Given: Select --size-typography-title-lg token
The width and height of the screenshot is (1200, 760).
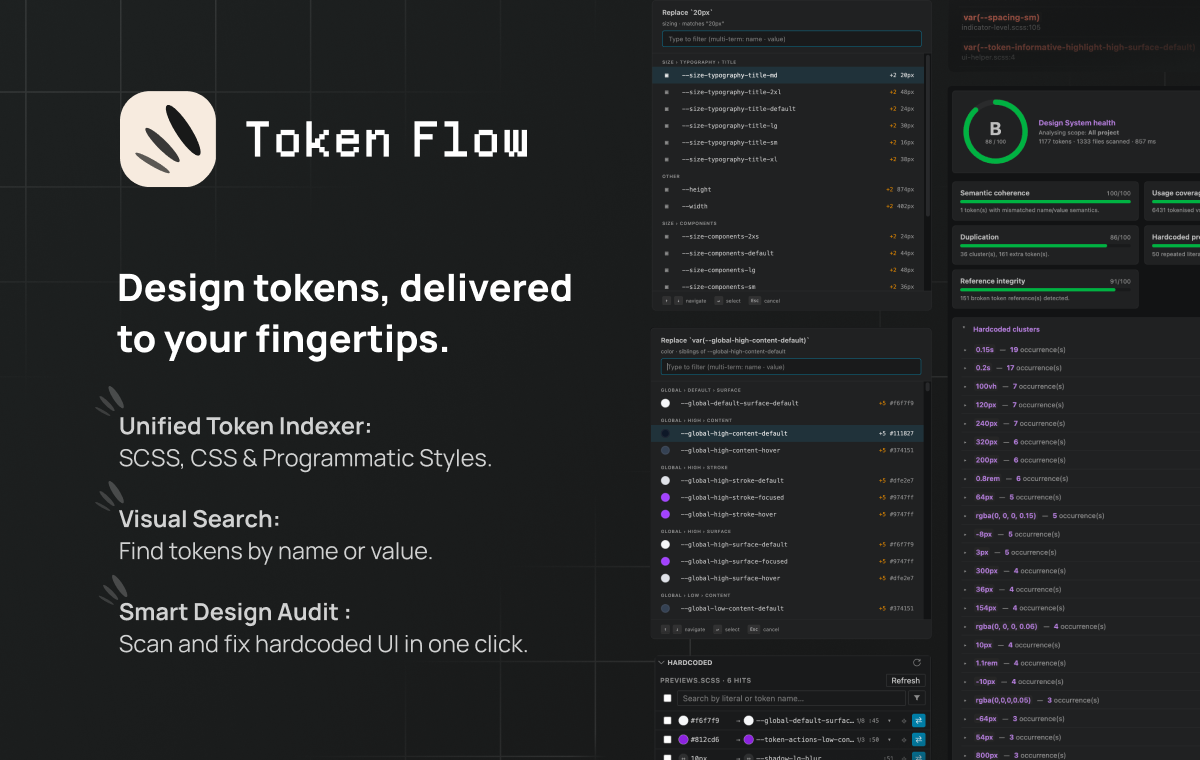Looking at the screenshot, I should tap(788, 126).
